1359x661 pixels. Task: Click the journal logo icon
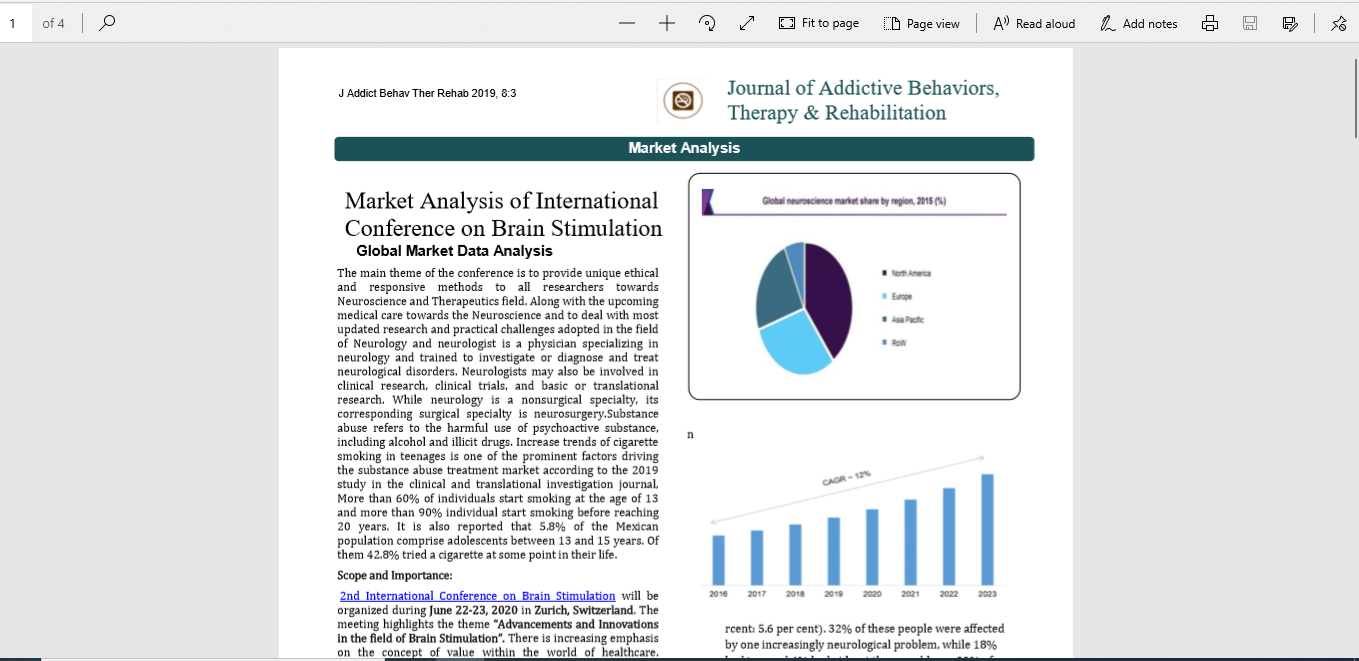pos(684,101)
